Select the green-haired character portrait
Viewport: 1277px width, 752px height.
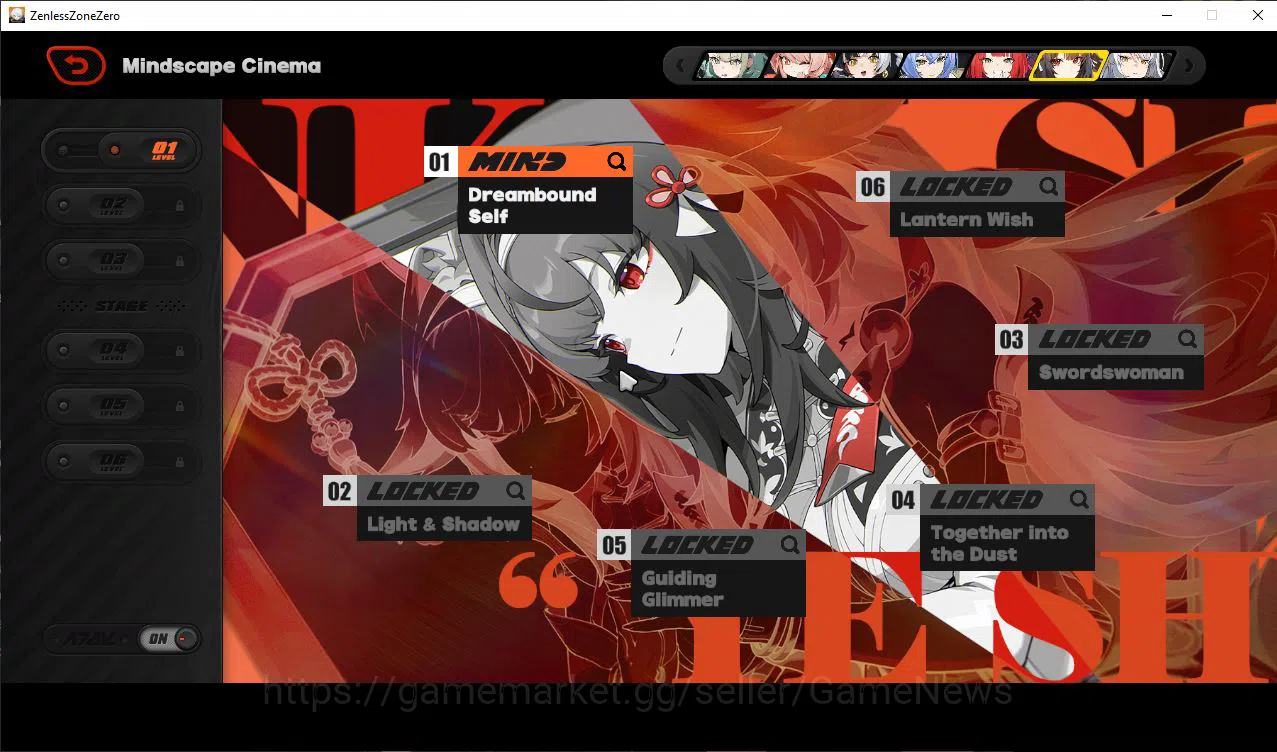(731, 66)
